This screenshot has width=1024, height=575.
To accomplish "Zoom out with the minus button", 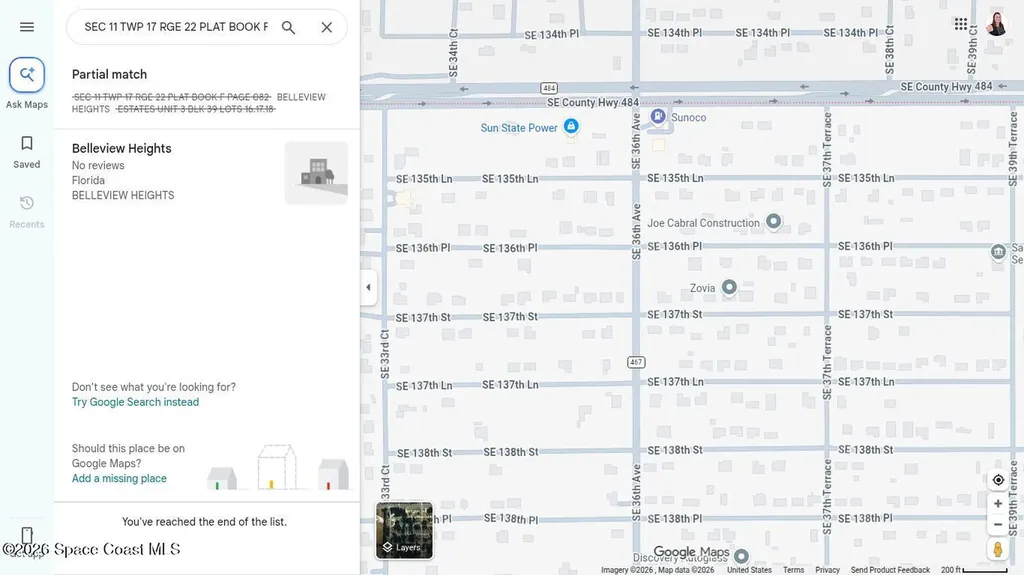I will (x=998, y=525).
